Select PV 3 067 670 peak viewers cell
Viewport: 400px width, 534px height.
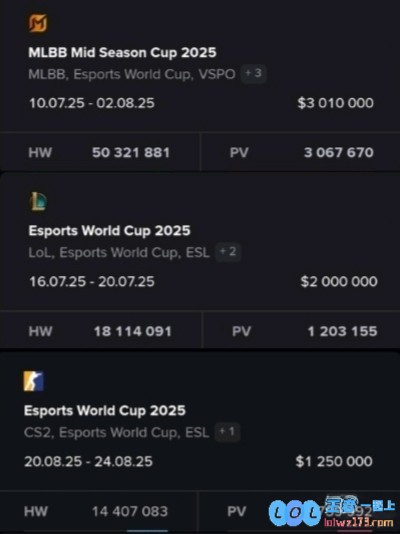coord(301,152)
